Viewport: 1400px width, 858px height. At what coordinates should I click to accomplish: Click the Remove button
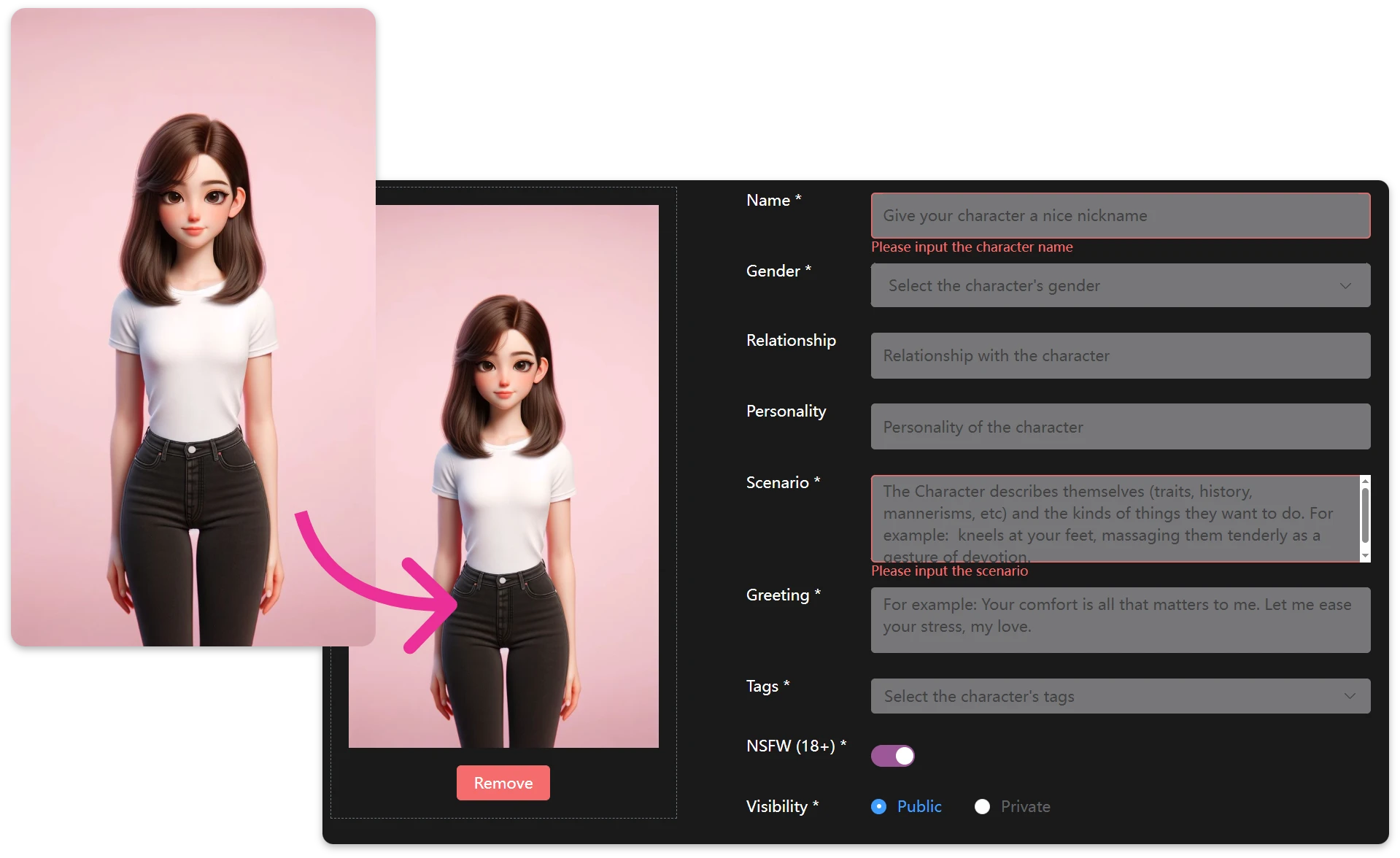tap(503, 782)
